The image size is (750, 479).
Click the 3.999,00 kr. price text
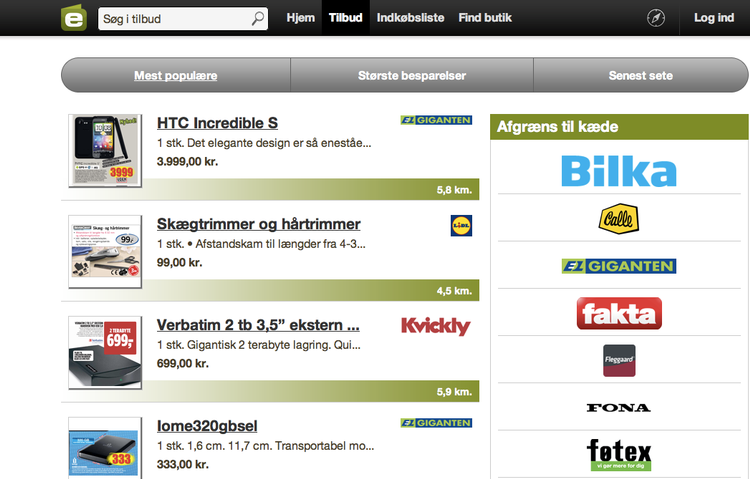click(x=188, y=162)
